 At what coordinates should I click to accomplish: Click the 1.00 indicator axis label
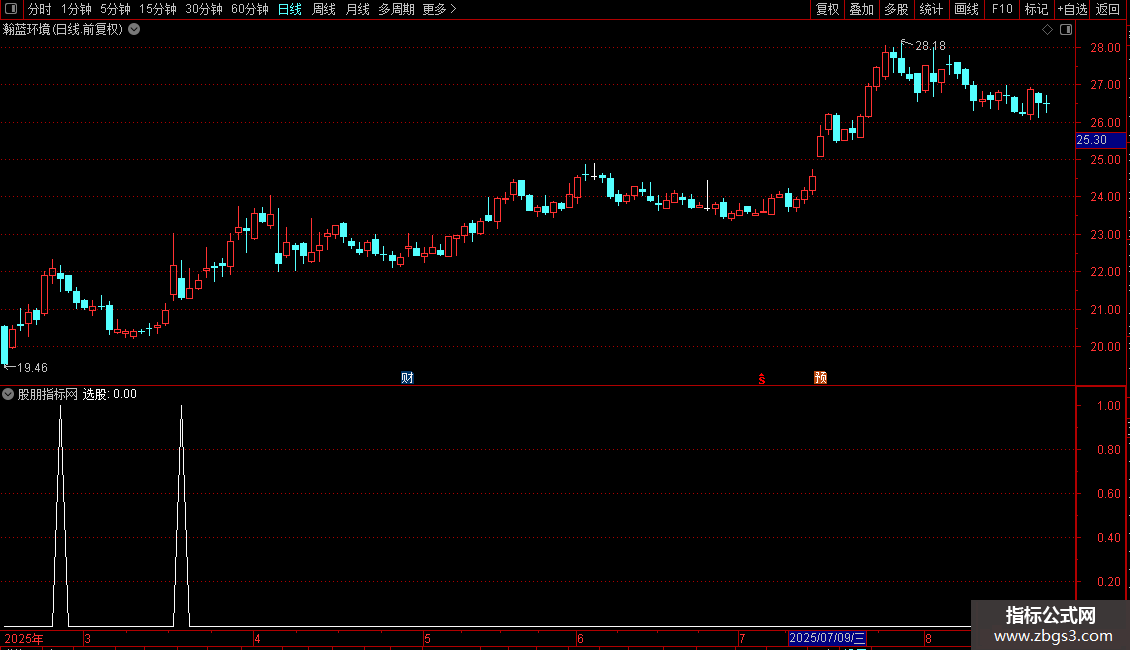tap(1108, 406)
